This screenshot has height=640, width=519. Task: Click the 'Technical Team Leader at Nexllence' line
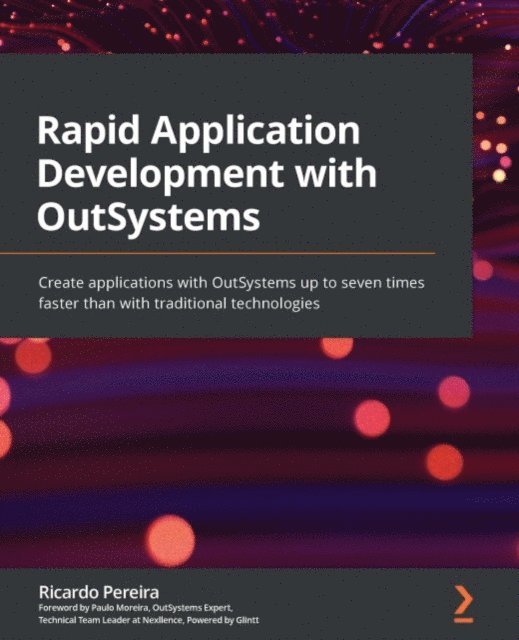tap(149, 620)
